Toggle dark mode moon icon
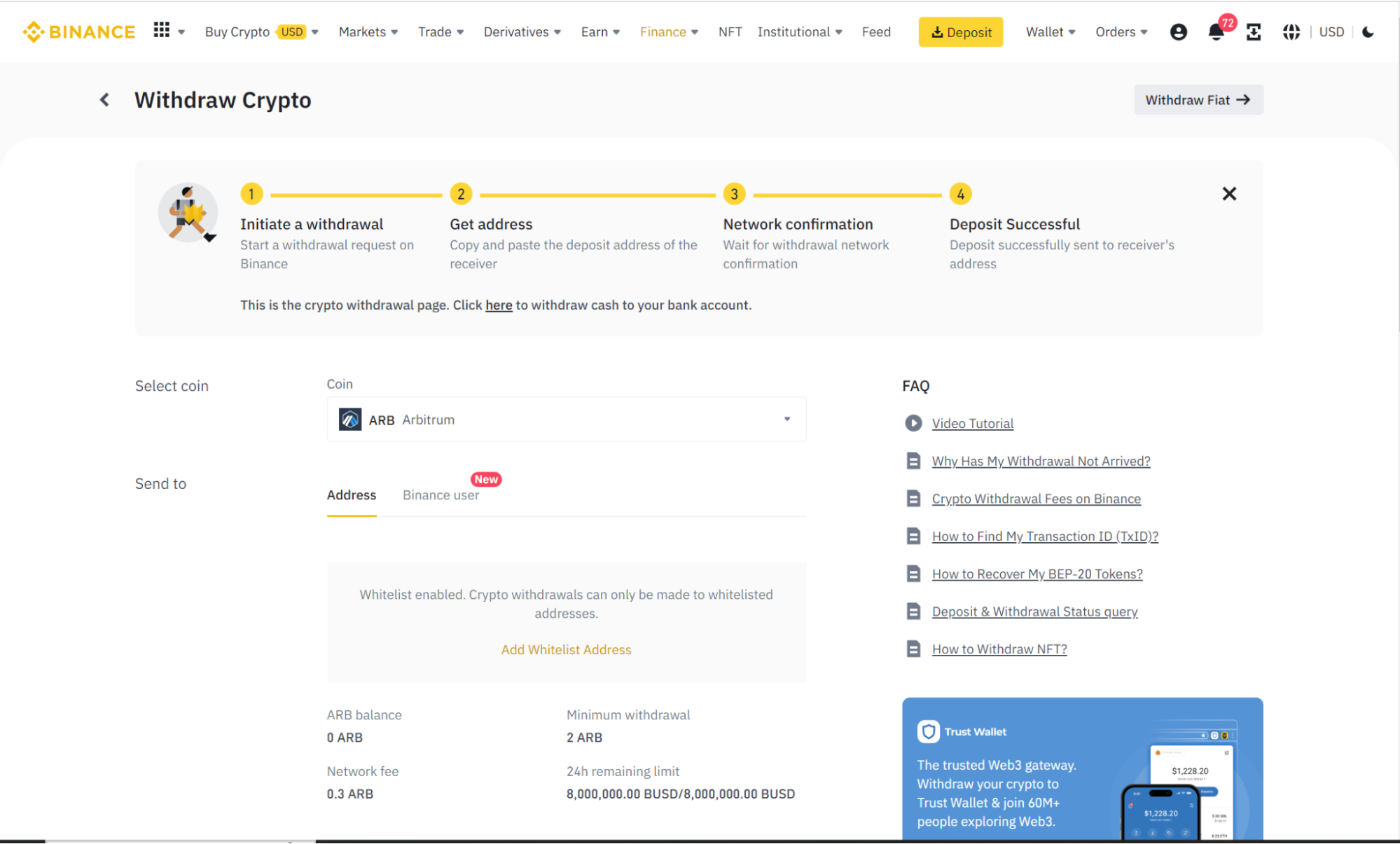The image size is (1400, 844). (1368, 32)
